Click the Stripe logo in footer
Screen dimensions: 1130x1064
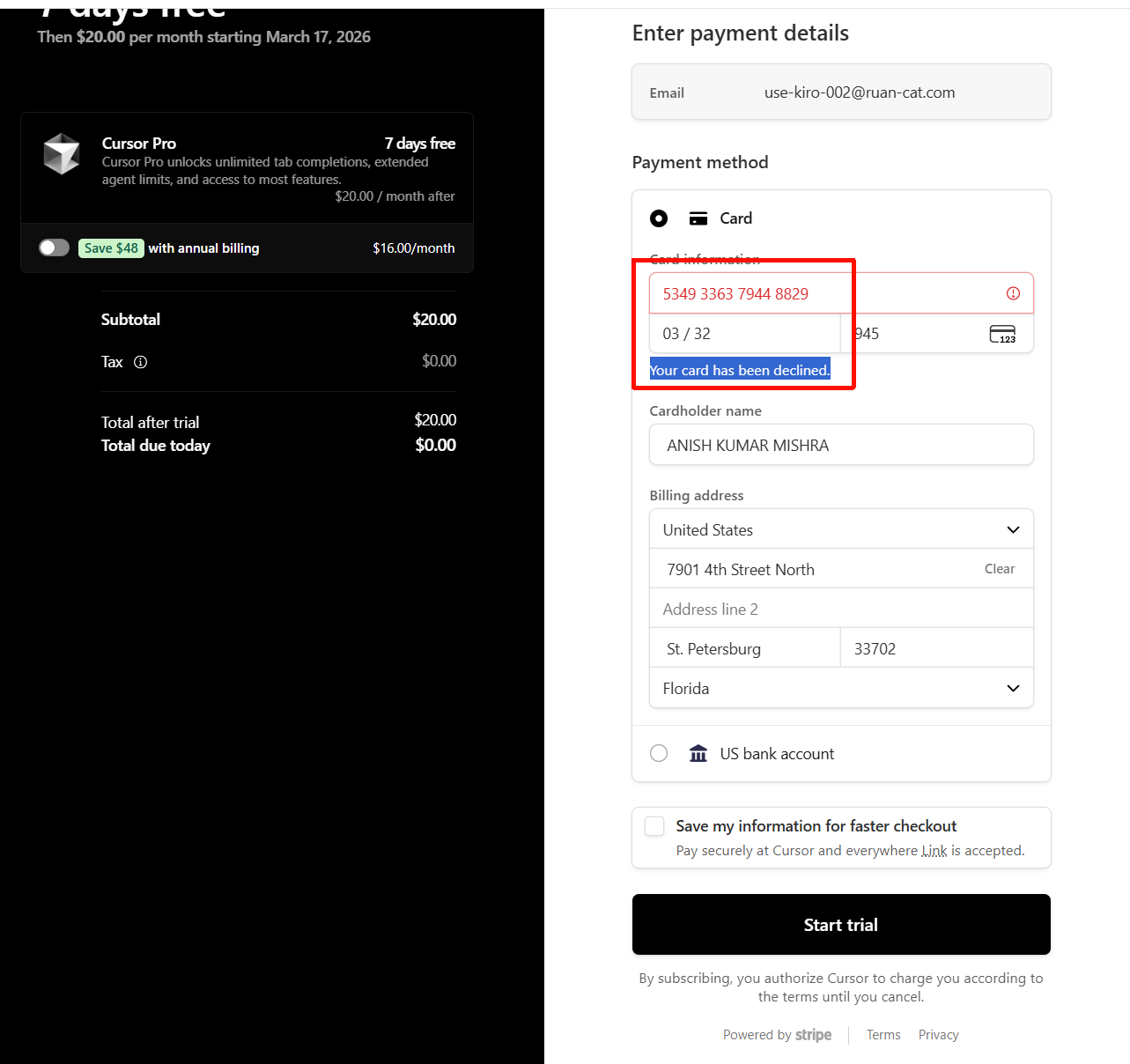813,1035
